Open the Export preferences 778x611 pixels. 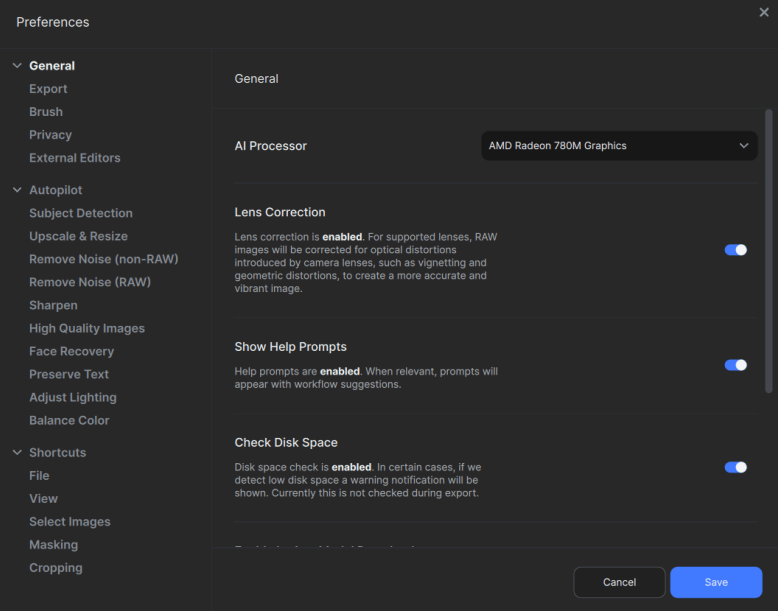(x=48, y=89)
